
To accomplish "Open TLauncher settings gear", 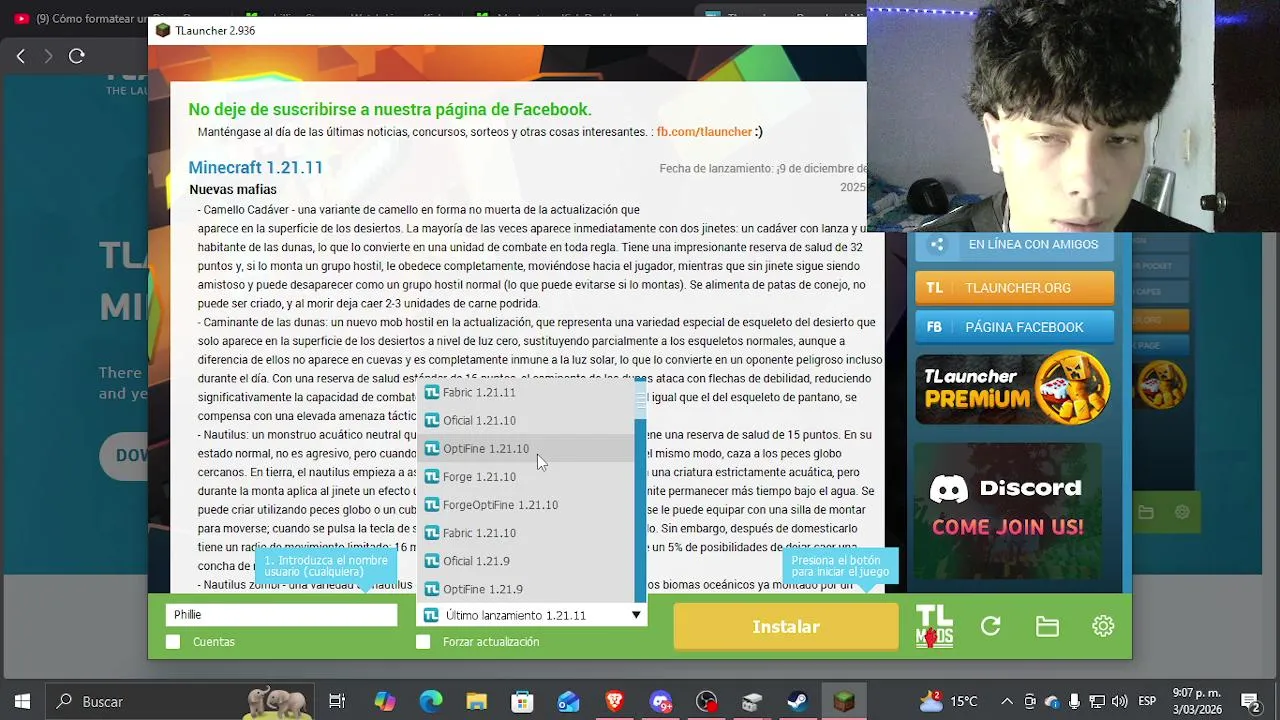I will point(1103,626).
